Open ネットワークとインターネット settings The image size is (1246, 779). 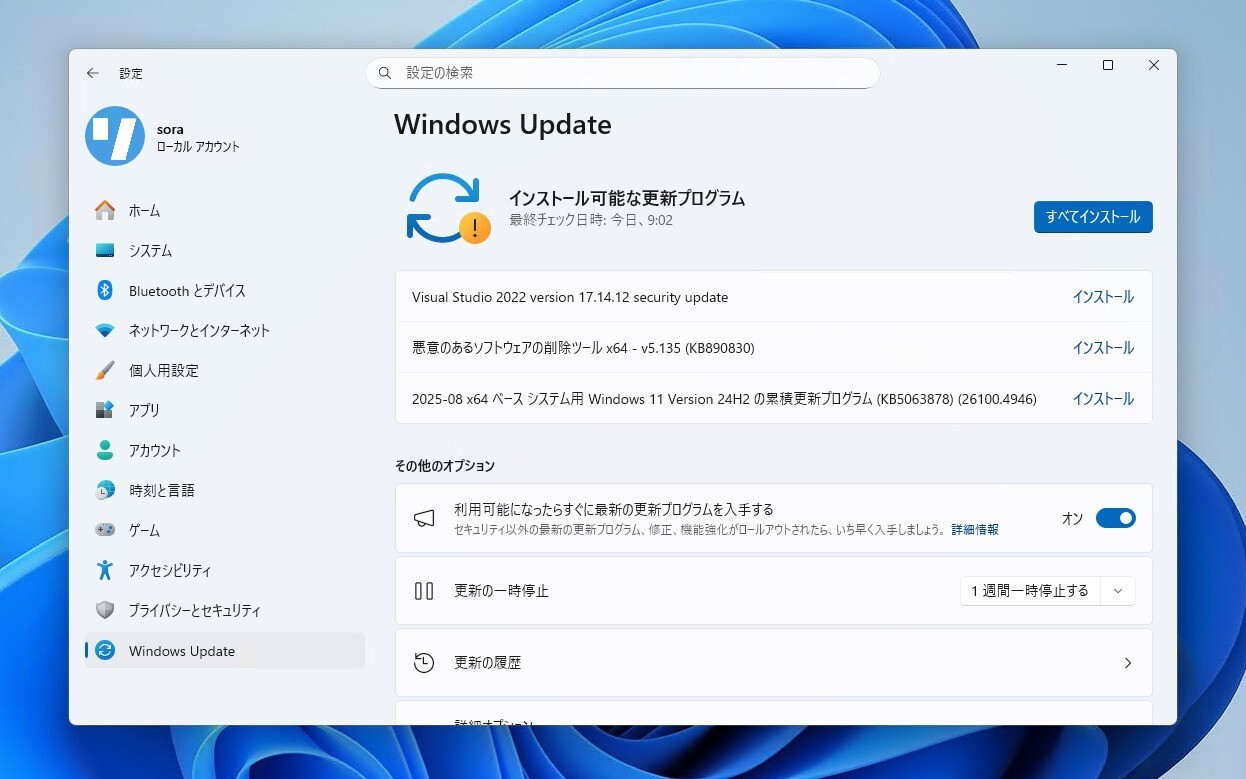click(x=225, y=330)
